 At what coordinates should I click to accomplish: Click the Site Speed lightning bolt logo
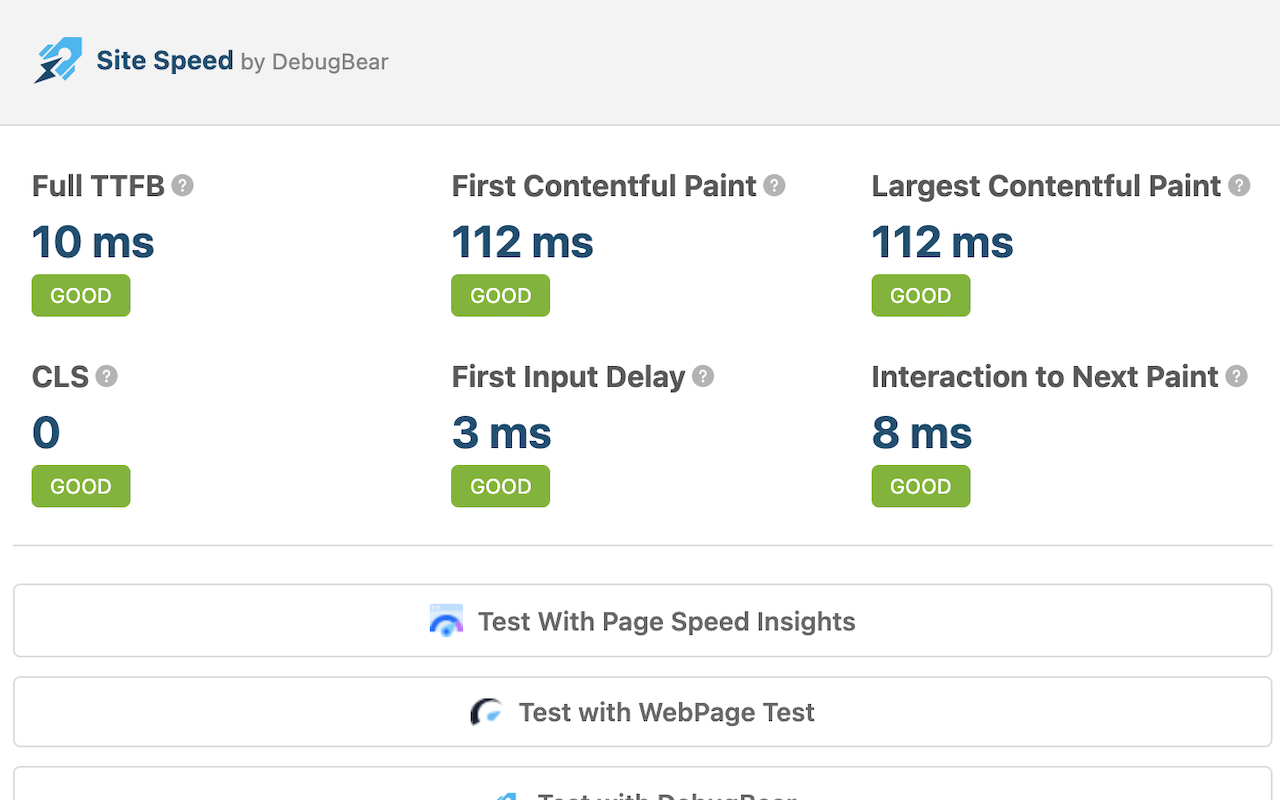[57, 60]
